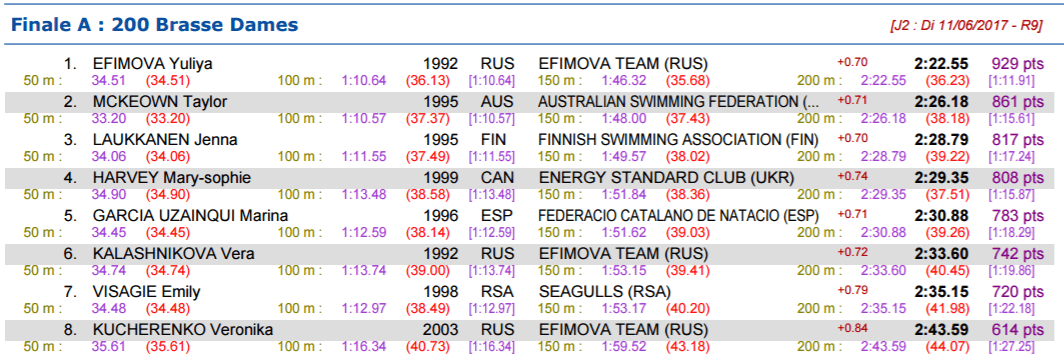Click the club ENERGY STANDARD CLUB (UKR)

[x=666, y=178]
